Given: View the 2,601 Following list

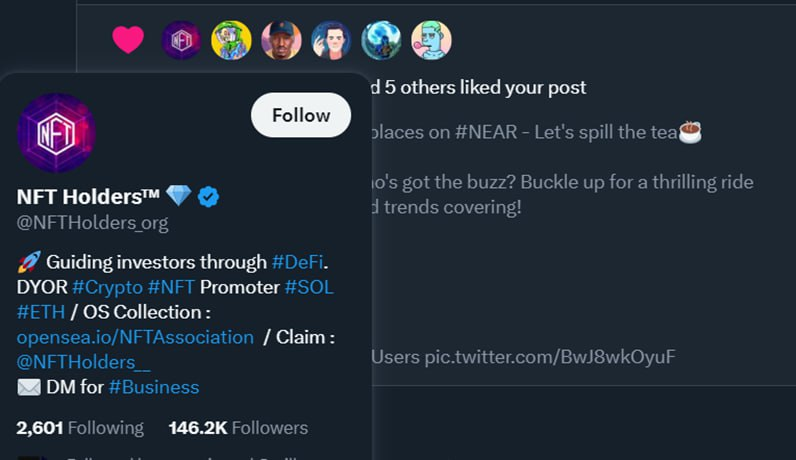Looking at the screenshot, I should pyautogui.click(x=80, y=428).
